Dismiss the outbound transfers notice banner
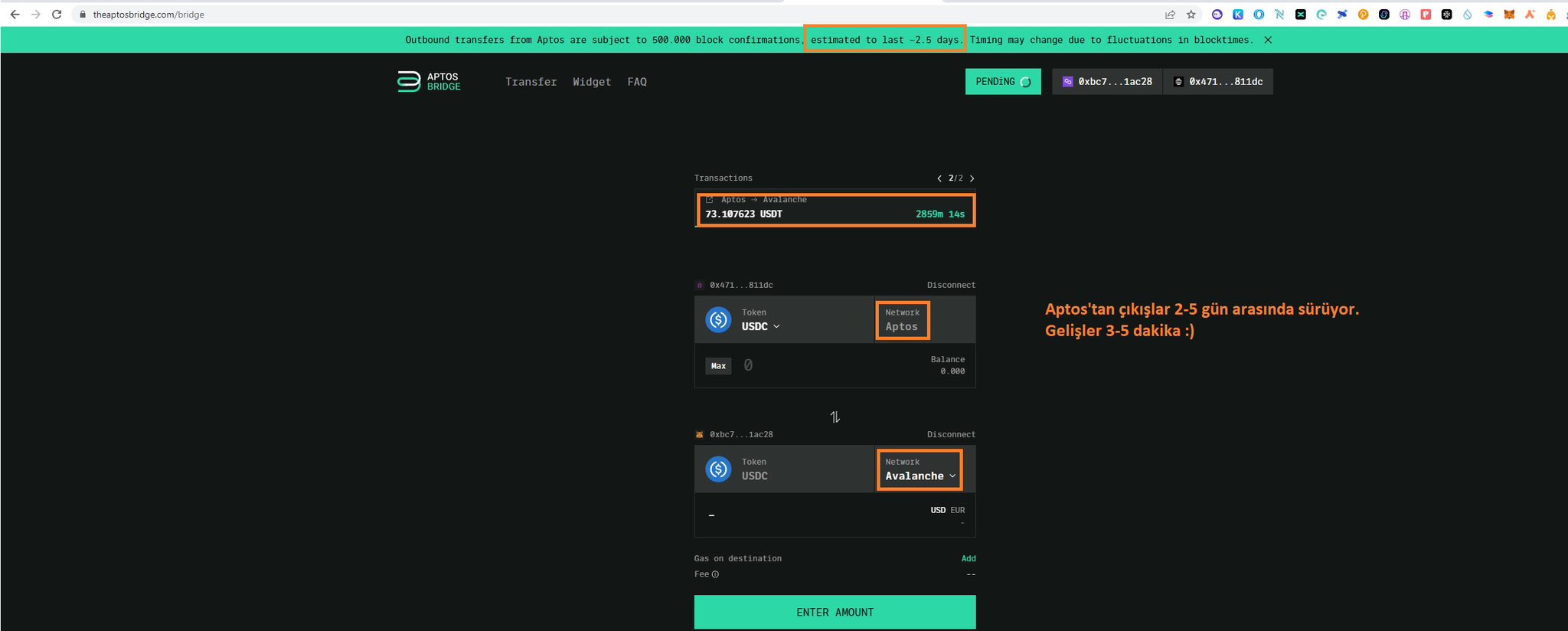 (1268, 40)
